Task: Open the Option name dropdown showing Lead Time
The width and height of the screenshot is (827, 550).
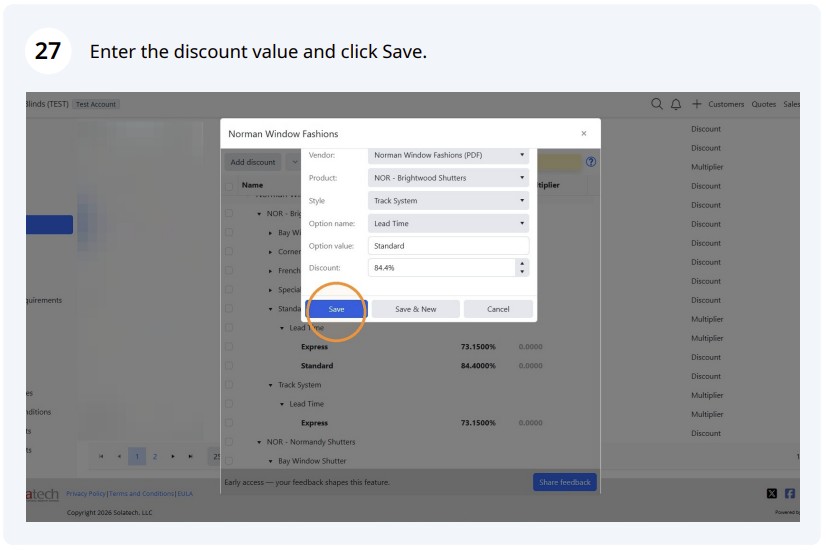Action: [x=448, y=223]
